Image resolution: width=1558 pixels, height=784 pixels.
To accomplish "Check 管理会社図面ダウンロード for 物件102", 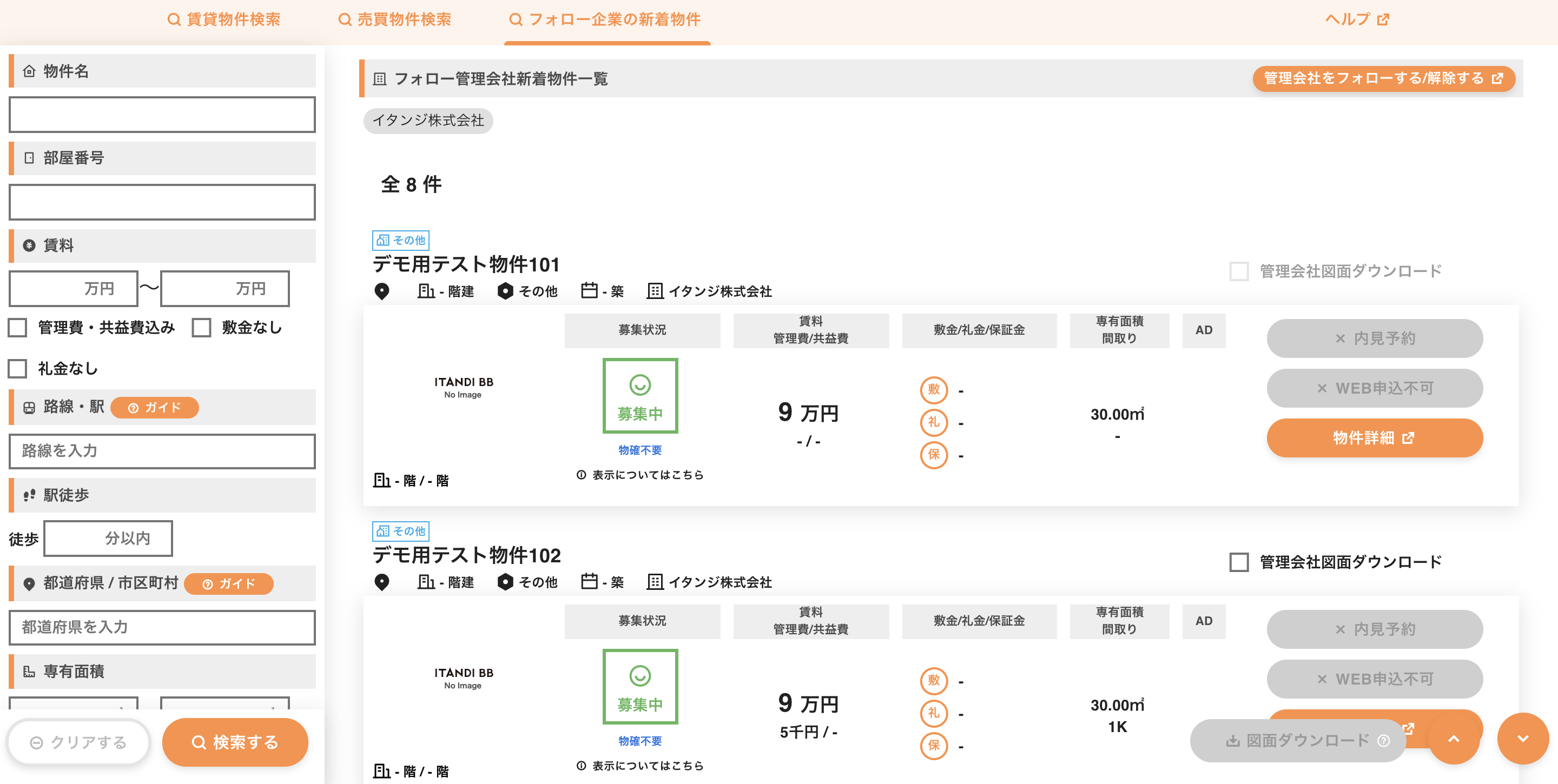I will coord(1239,562).
